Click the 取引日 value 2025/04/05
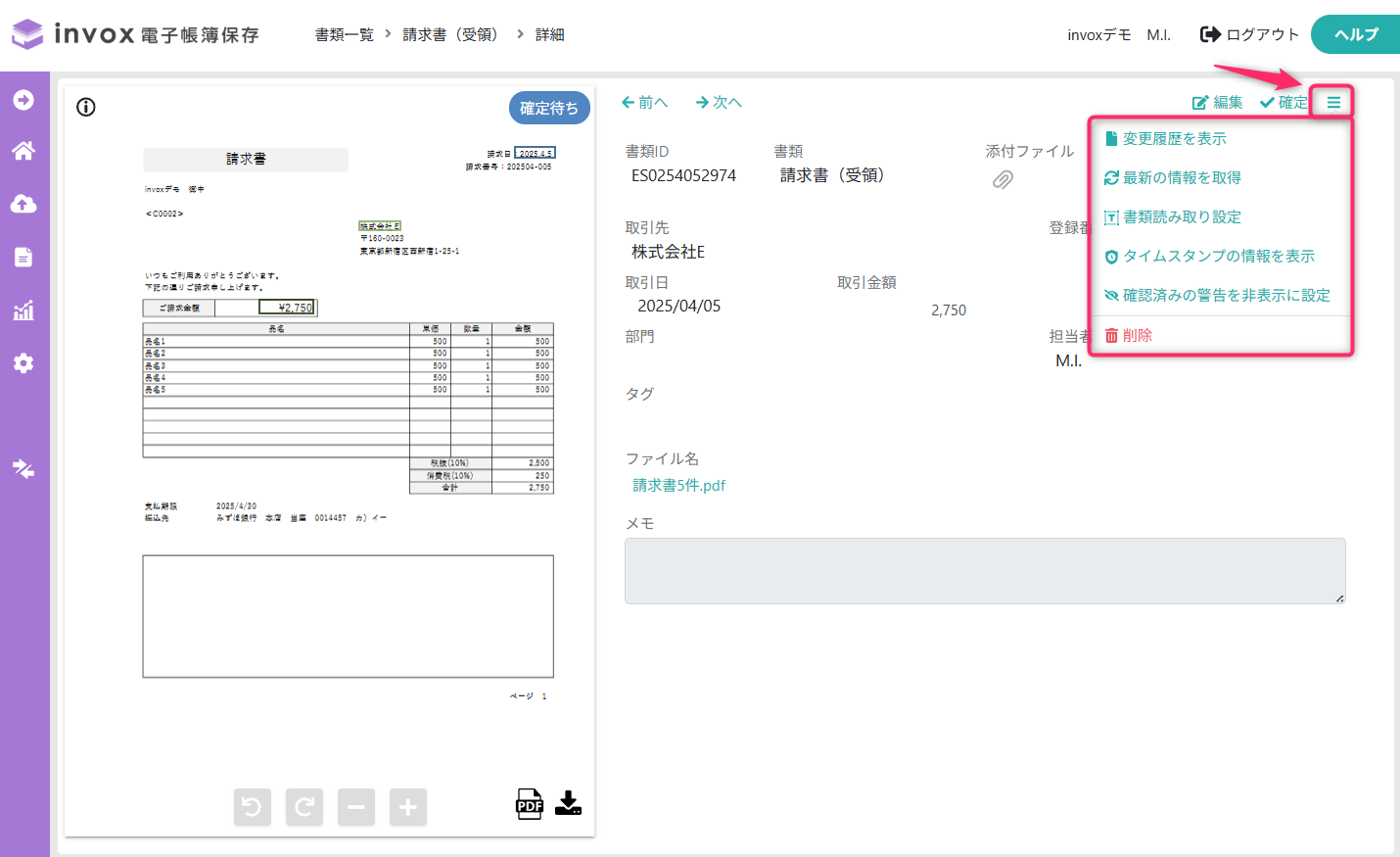This screenshot has width=1400, height=857. click(x=679, y=306)
